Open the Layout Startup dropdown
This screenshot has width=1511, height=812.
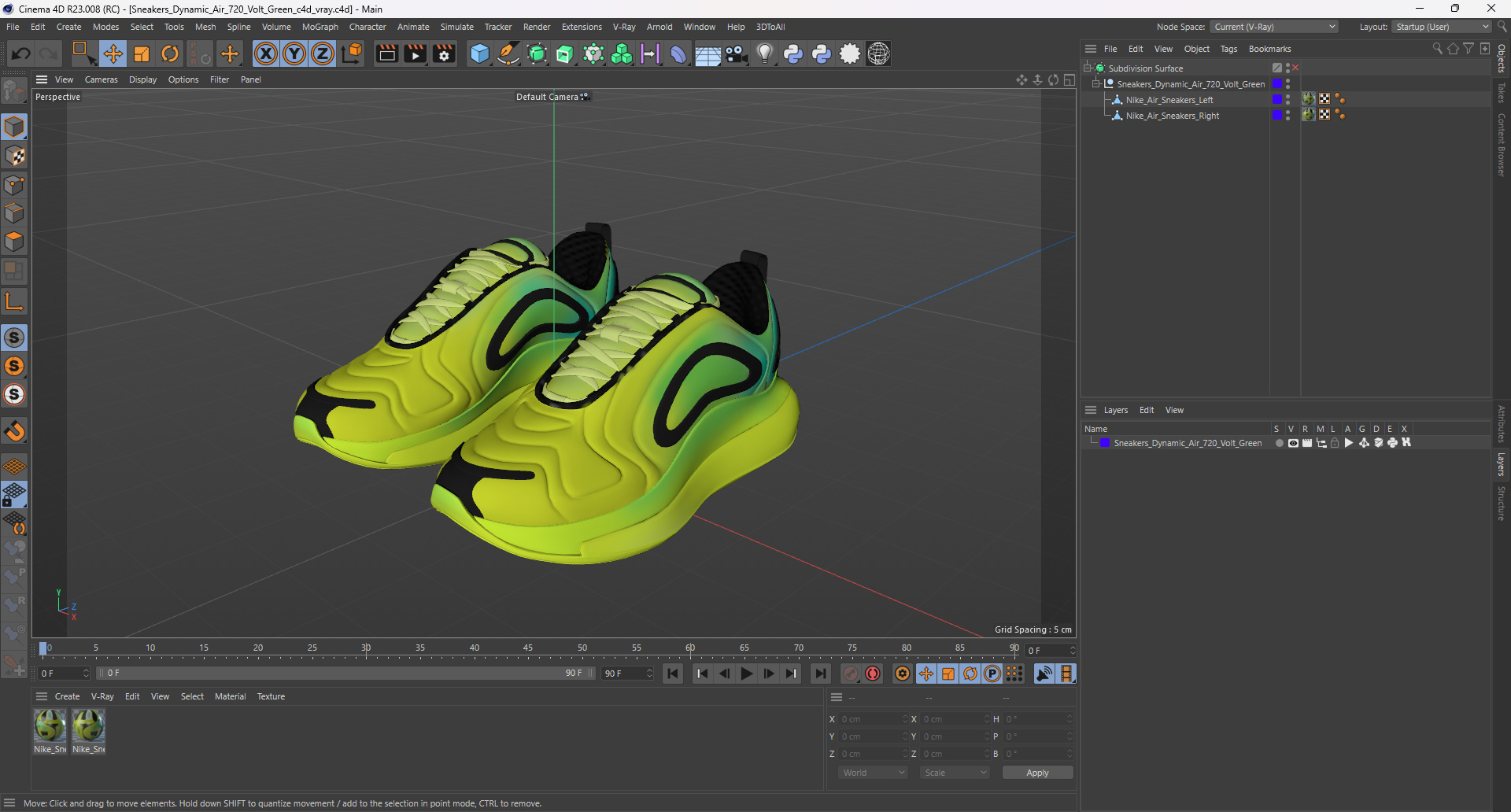point(1442,27)
